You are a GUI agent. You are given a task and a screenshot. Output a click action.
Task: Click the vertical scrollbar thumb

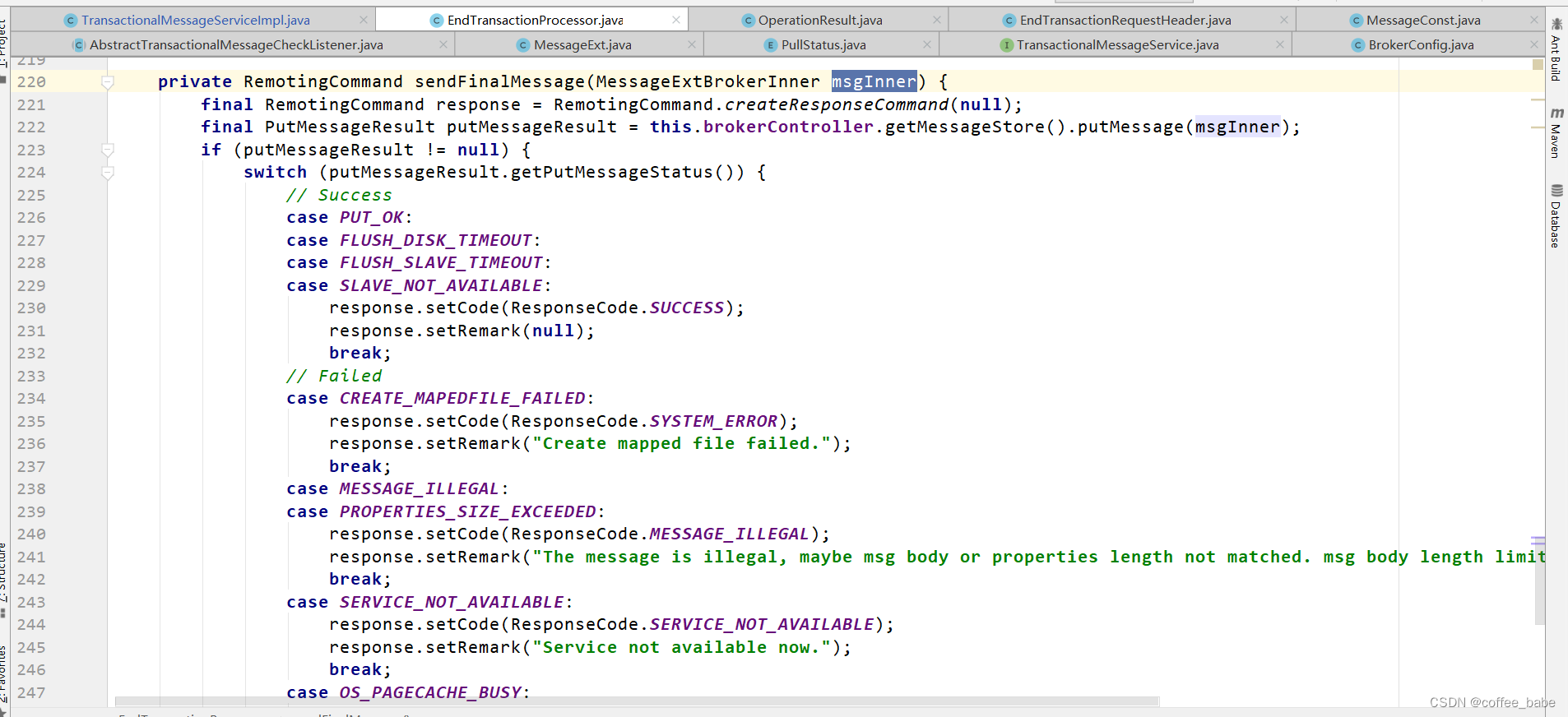[x=1538, y=581]
